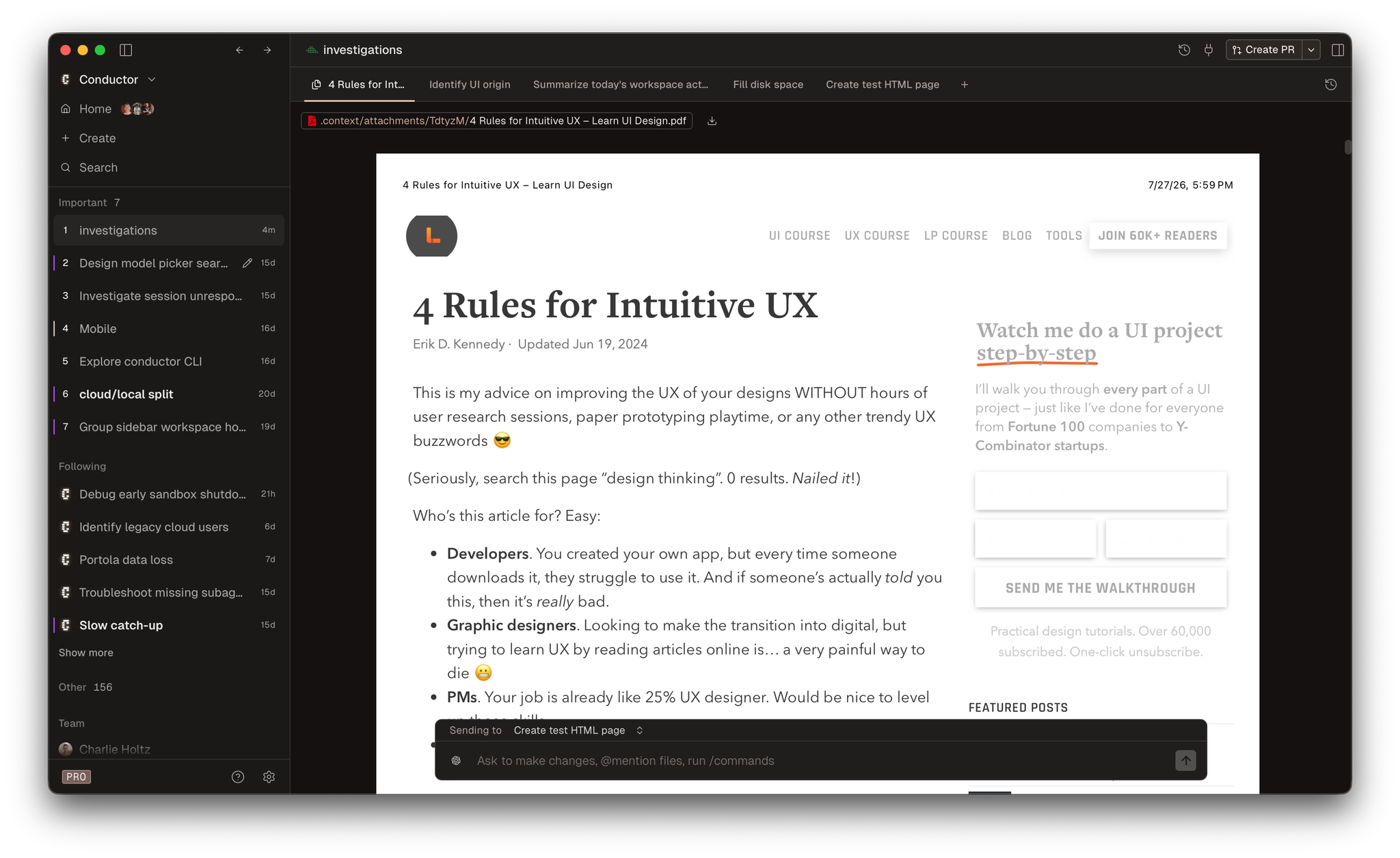
Task: Click the vertical scrollbar of PDF viewer
Action: tap(1347, 148)
